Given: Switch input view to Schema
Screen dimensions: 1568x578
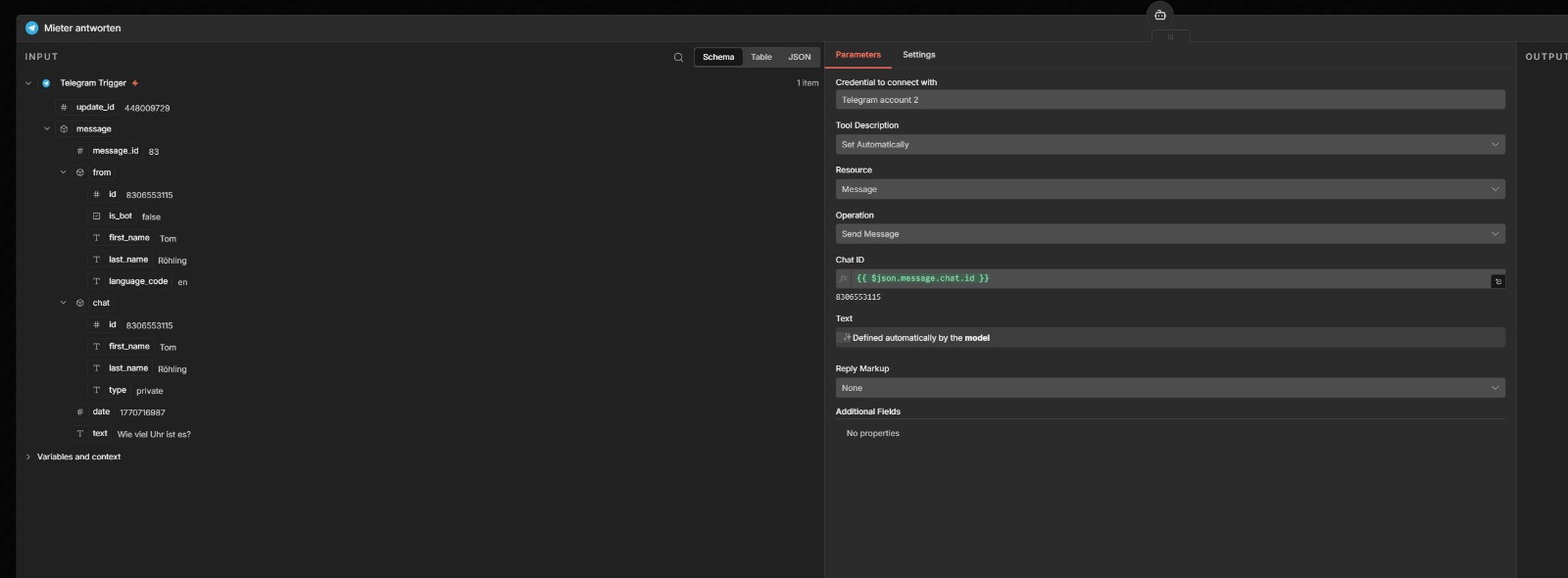Looking at the screenshot, I should (x=717, y=57).
